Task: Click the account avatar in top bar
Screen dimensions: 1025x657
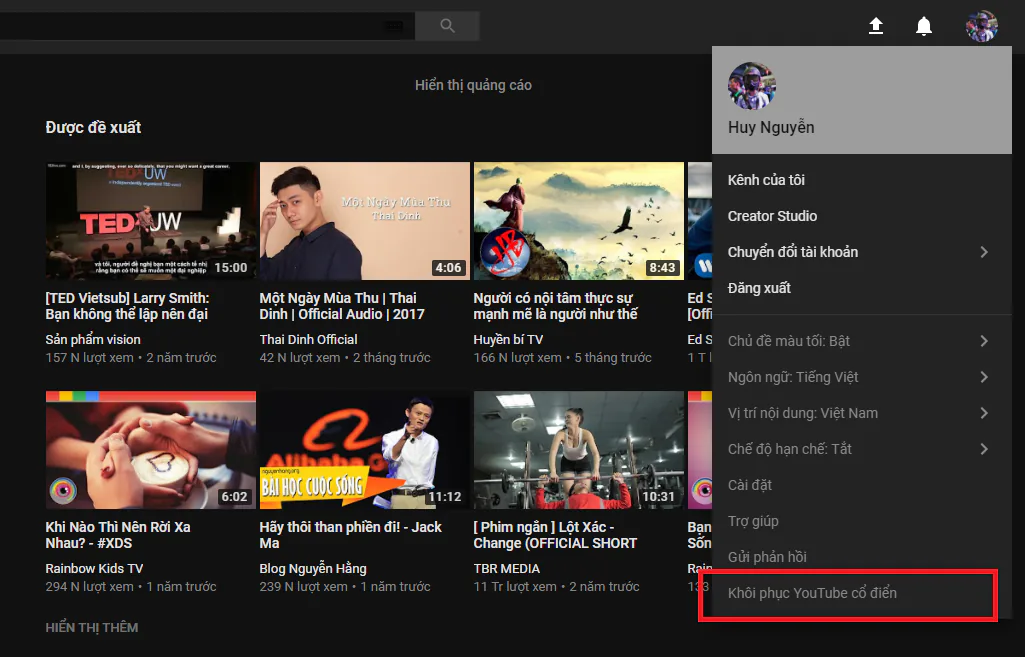Action: 982,26
